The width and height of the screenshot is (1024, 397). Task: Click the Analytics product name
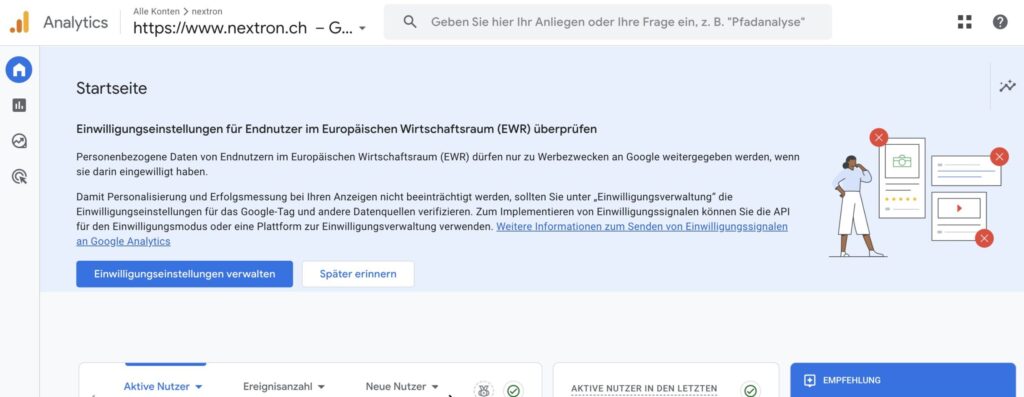pyautogui.click(x=76, y=22)
